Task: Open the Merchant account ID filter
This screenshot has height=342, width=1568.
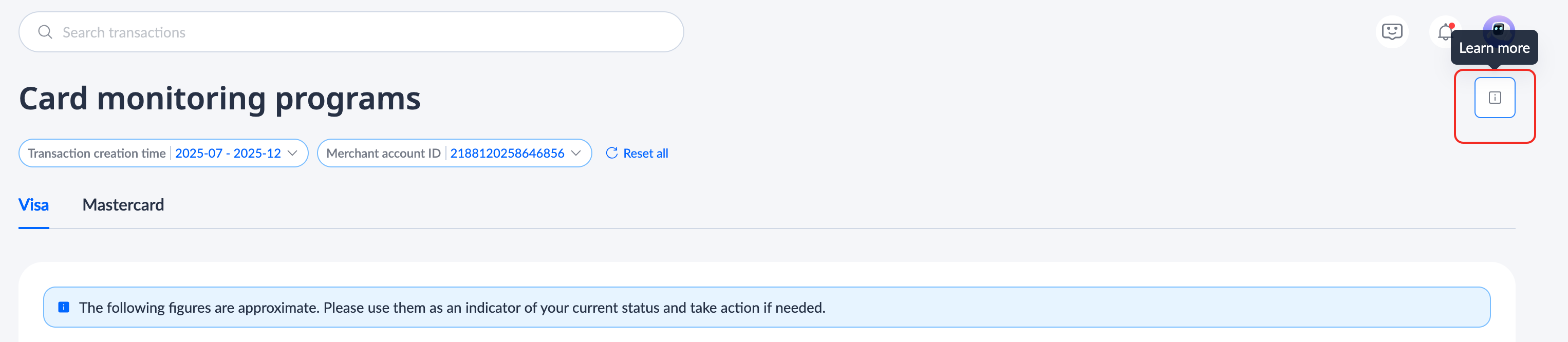Action: coord(383,154)
